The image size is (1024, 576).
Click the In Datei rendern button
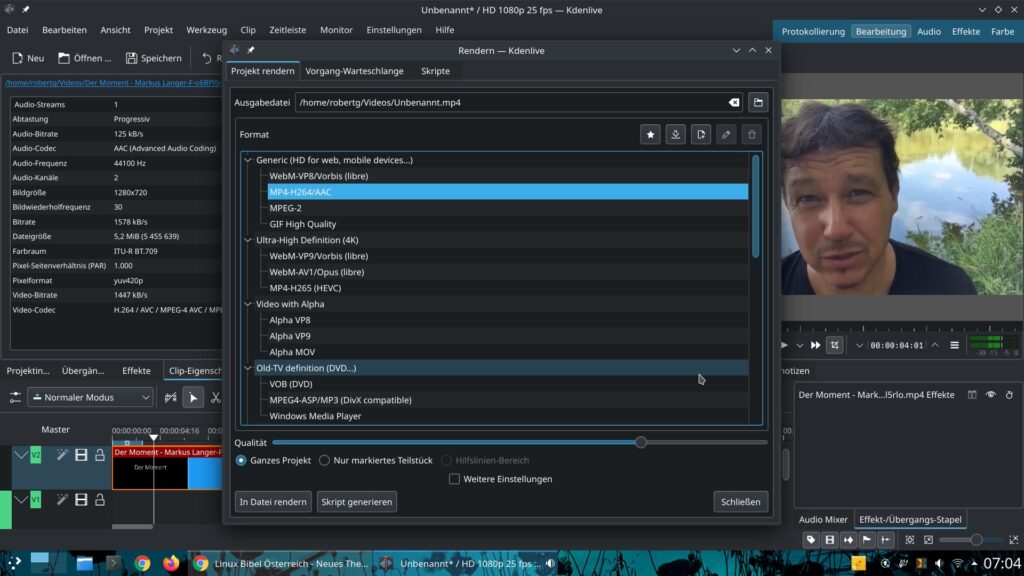[273, 502]
